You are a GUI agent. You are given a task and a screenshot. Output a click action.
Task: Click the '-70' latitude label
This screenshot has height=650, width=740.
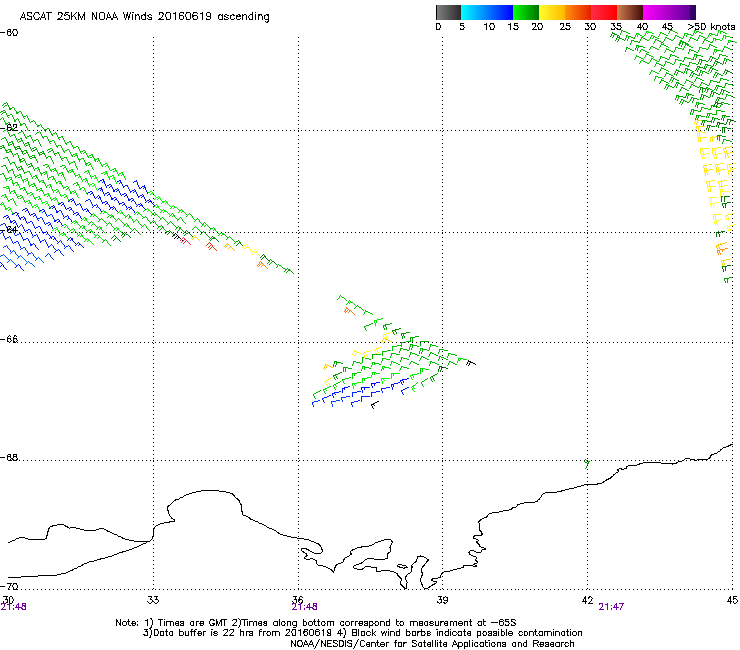click(x=9, y=586)
